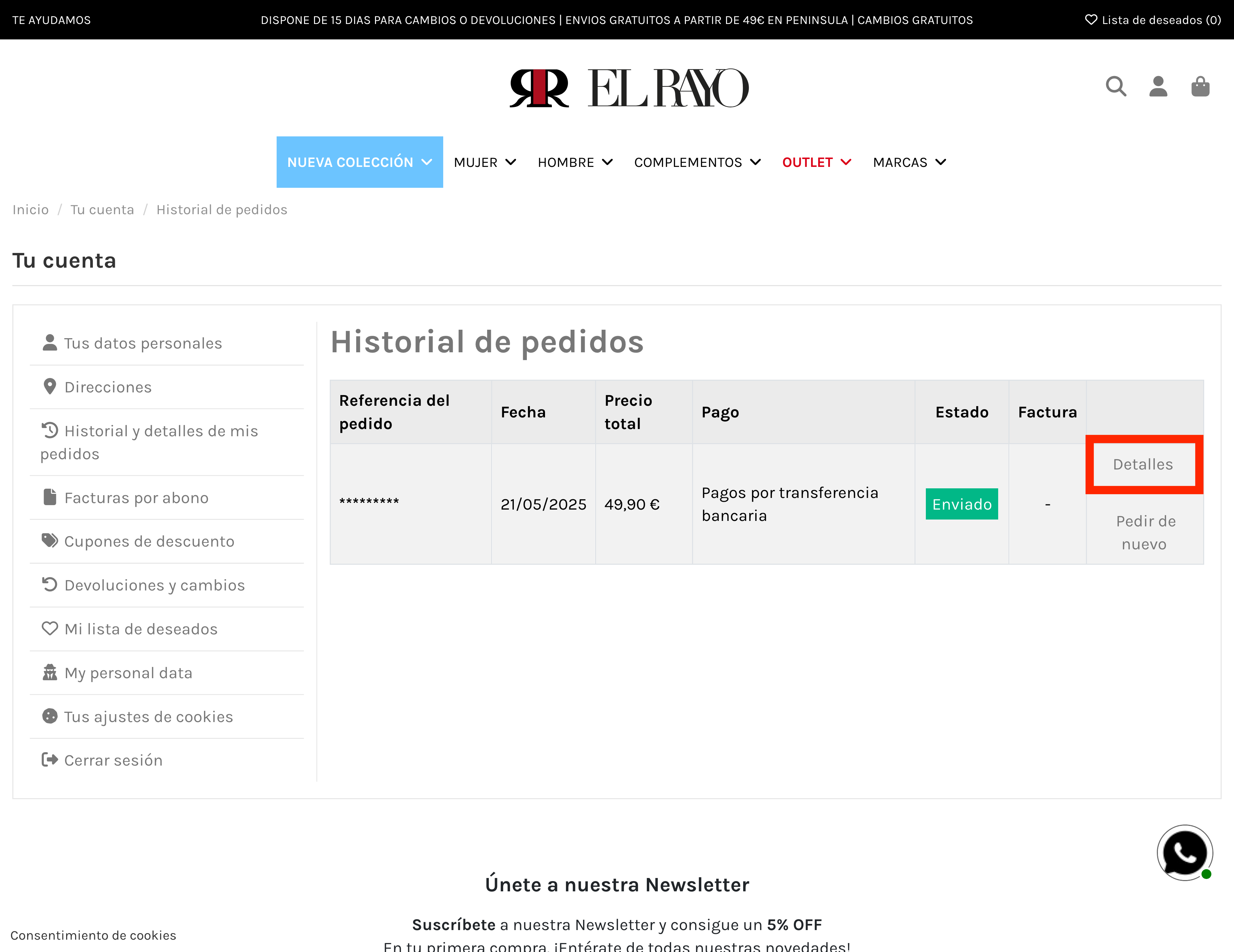
Task: Open the COMPLEMENTOS menu
Action: pos(697,162)
